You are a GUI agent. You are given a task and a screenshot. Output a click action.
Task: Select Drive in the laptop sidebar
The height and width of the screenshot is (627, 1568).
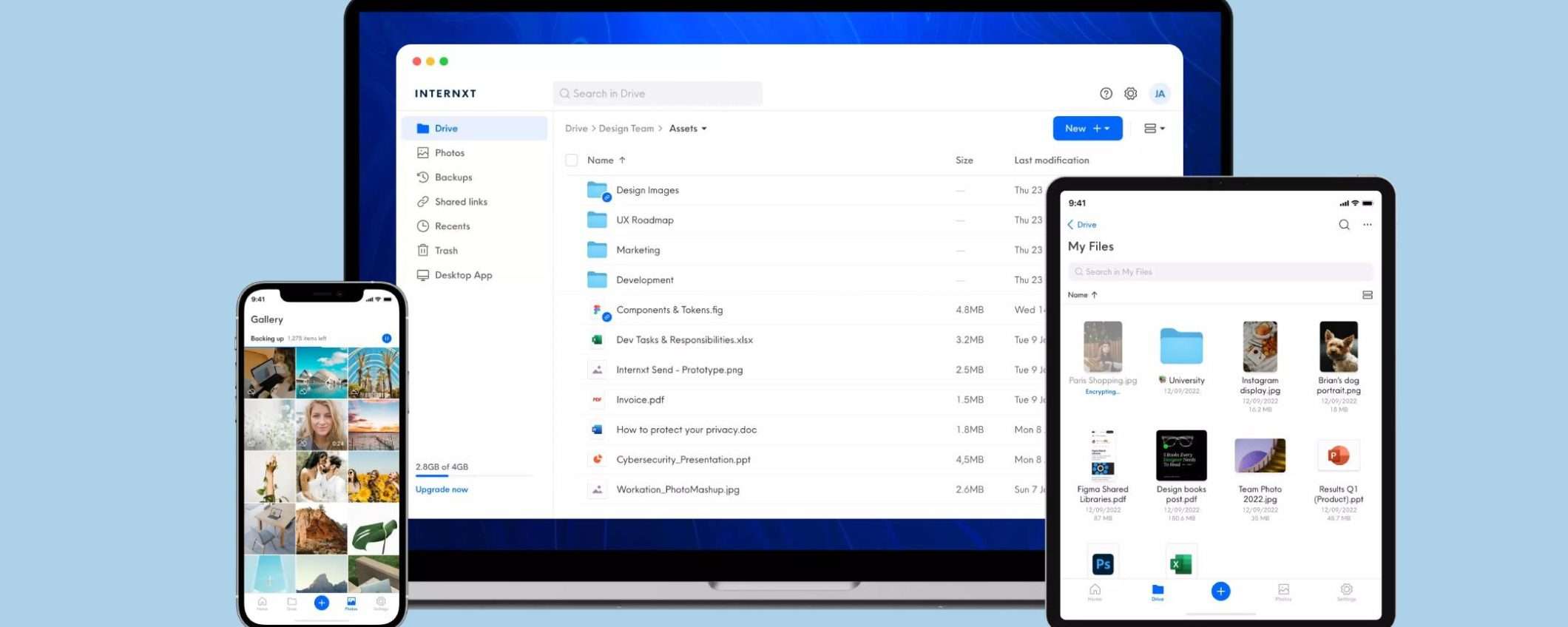point(474,129)
